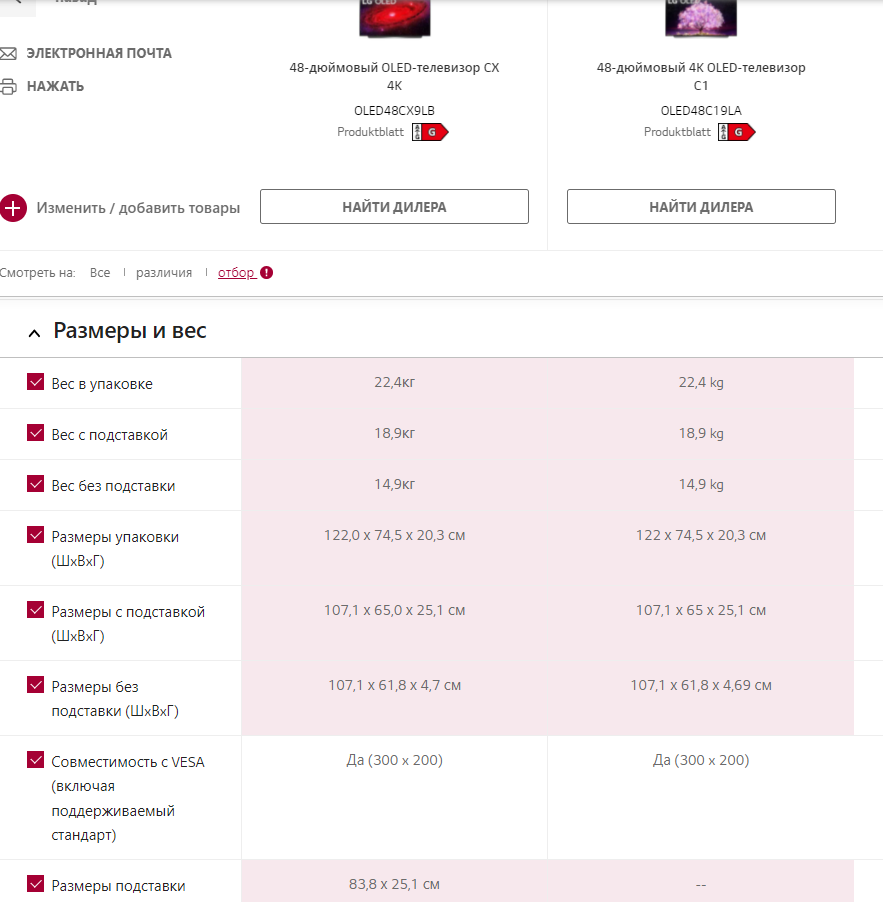Viewport: 883px width, 902px height.
Task: Collapse the Размеры и вес section
Action: [x=35, y=332]
